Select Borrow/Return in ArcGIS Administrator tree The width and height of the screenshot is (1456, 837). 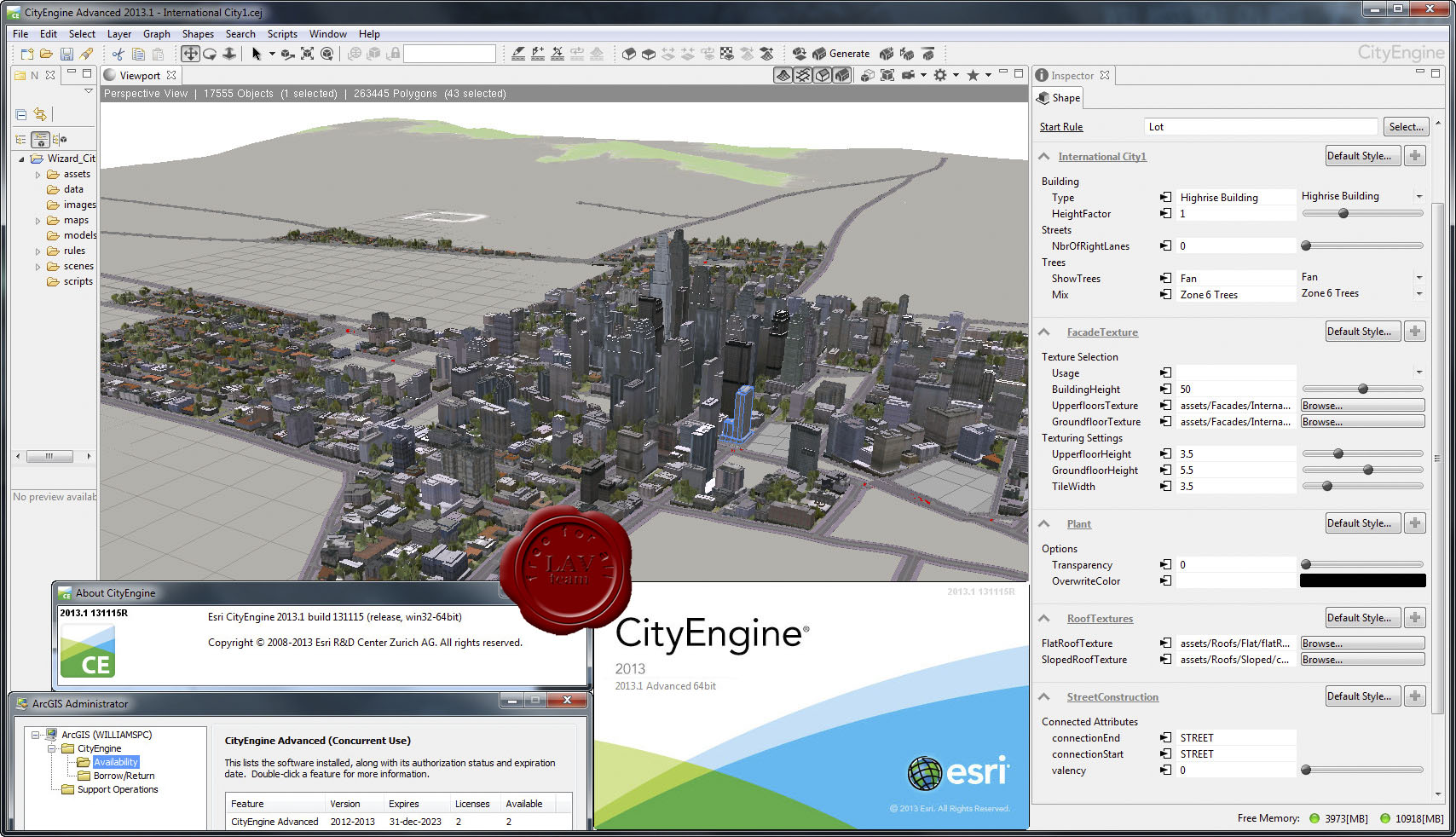(x=124, y=776)
